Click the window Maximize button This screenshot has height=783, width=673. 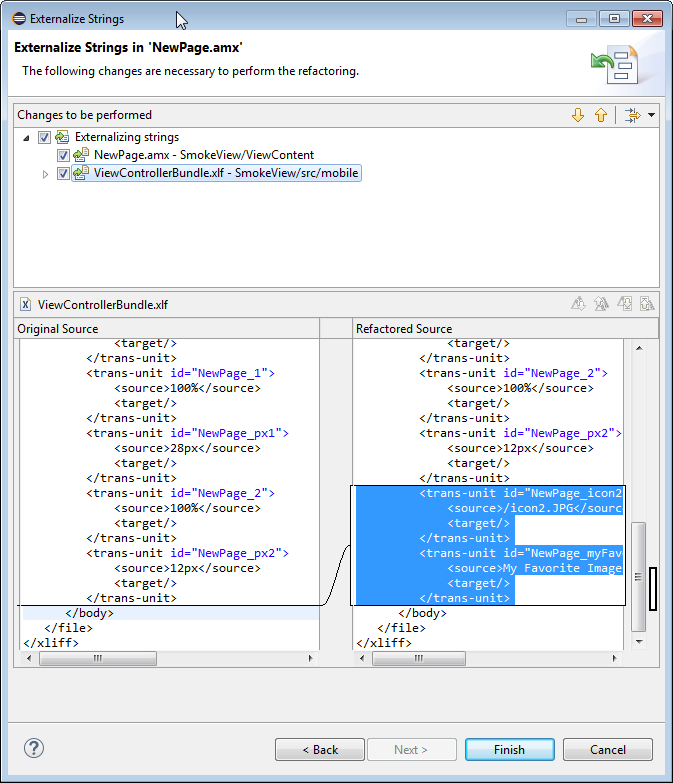coord(614,19)
